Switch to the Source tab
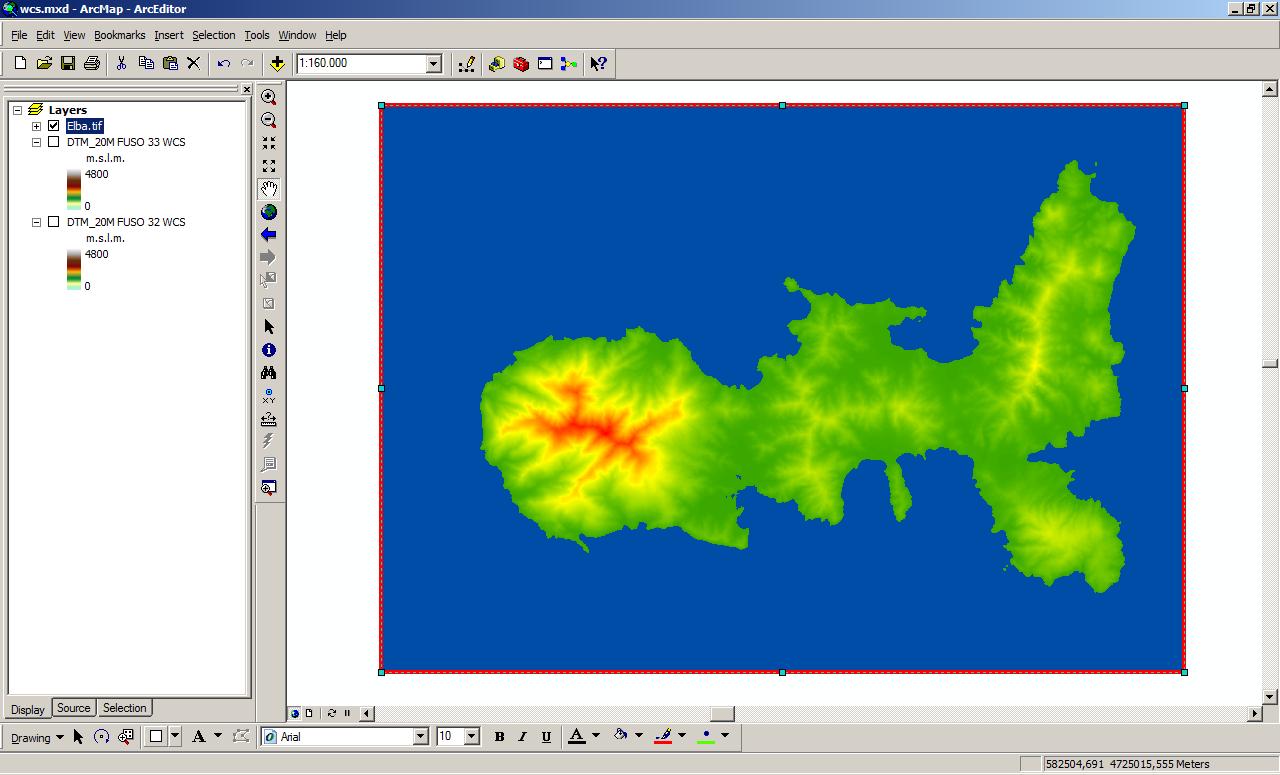This screenshot has width=1280, height=775. (73, 708)
